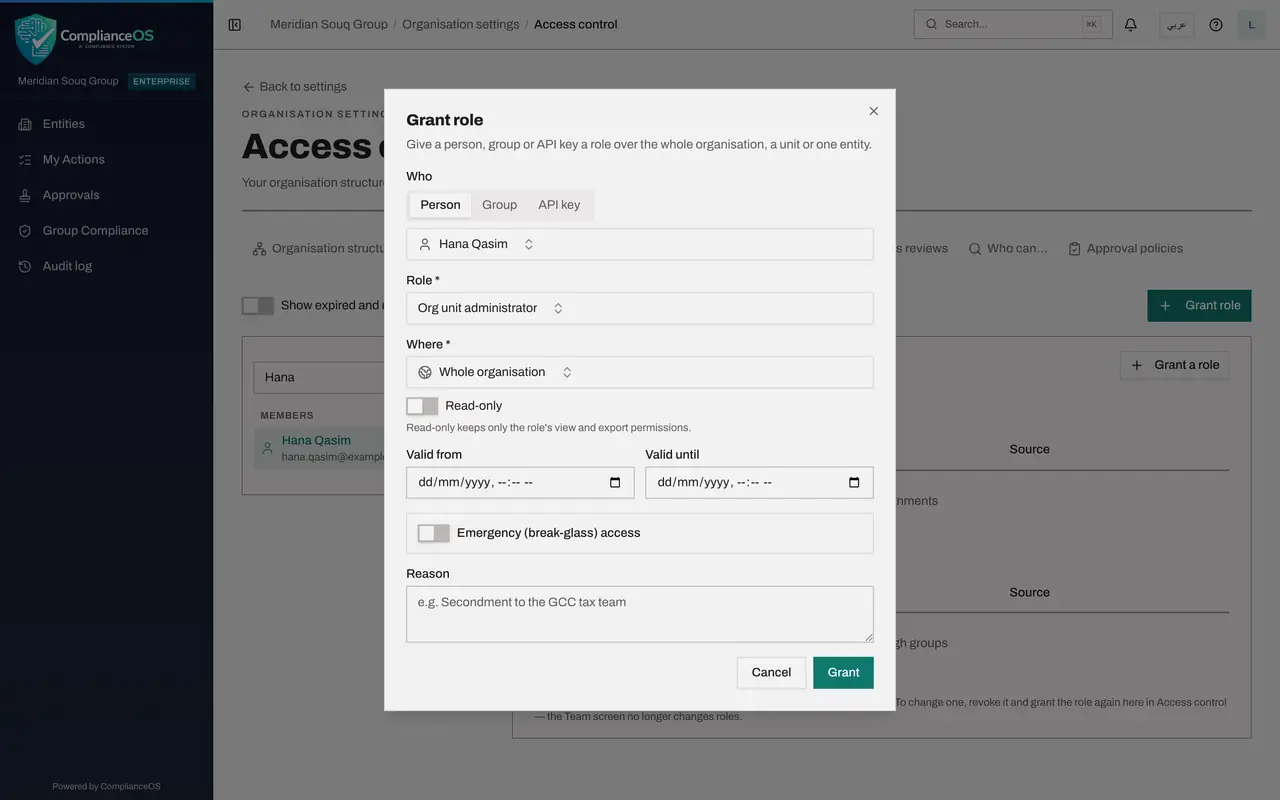Toggle the Read-only switch

click(x=422, y=406)
